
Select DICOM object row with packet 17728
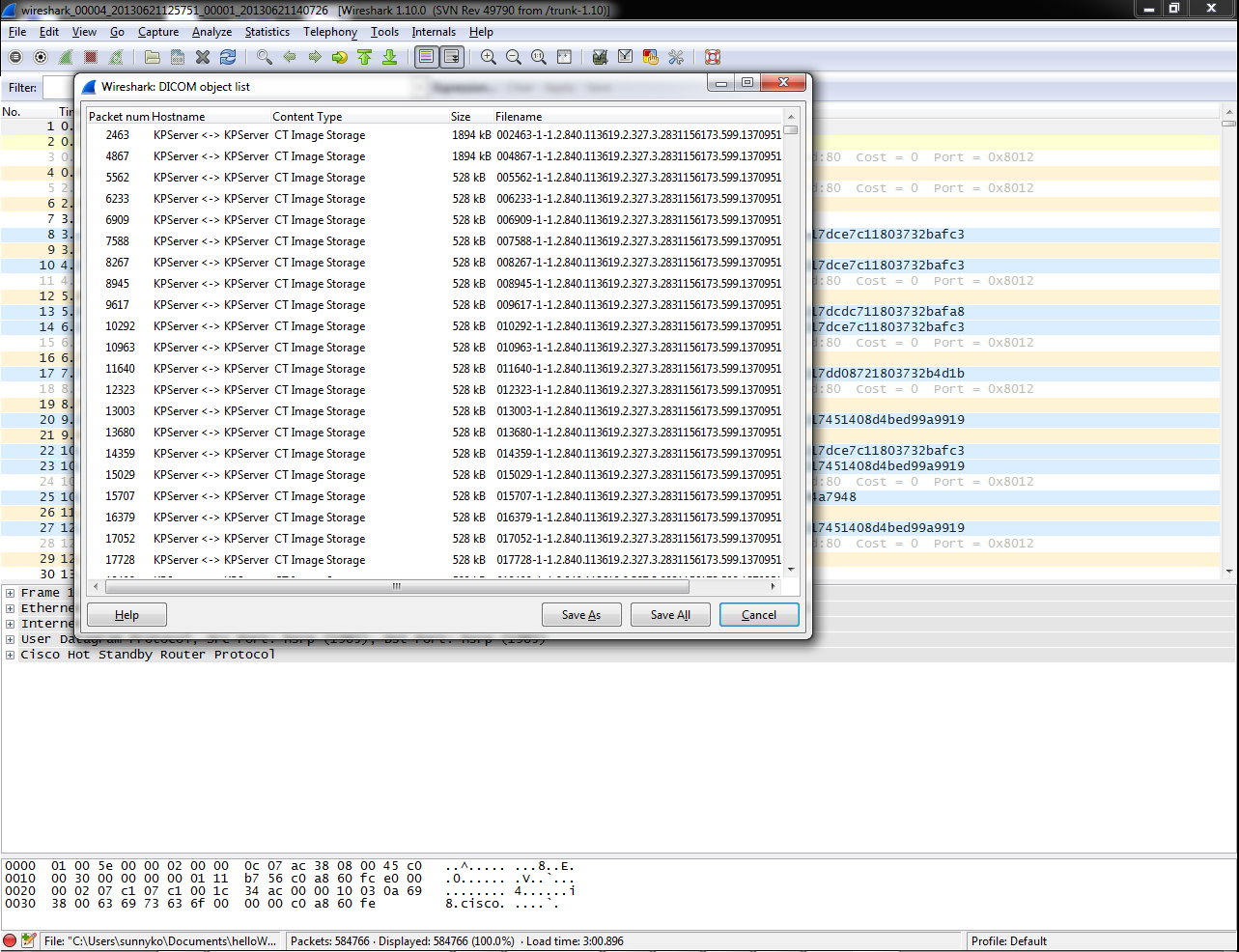tap(435, 560)
